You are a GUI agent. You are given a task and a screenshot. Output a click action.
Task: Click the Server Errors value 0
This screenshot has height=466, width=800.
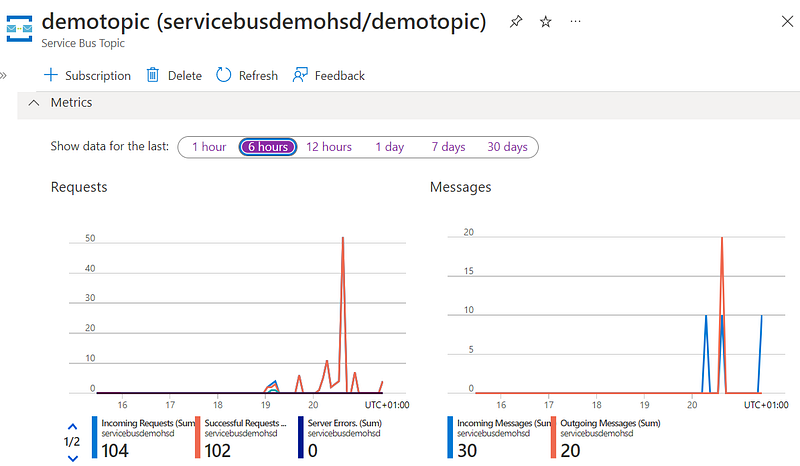[x=313, y=451]
